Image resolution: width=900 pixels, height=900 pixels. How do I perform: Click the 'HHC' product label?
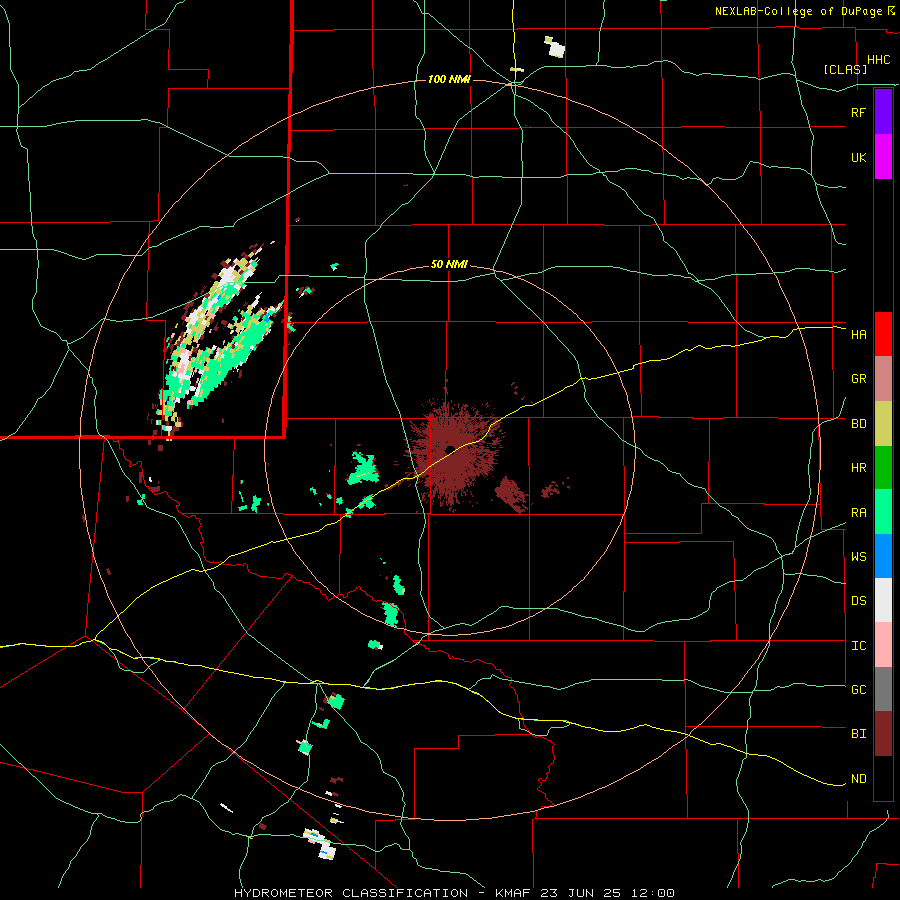(x=878, y=60)
